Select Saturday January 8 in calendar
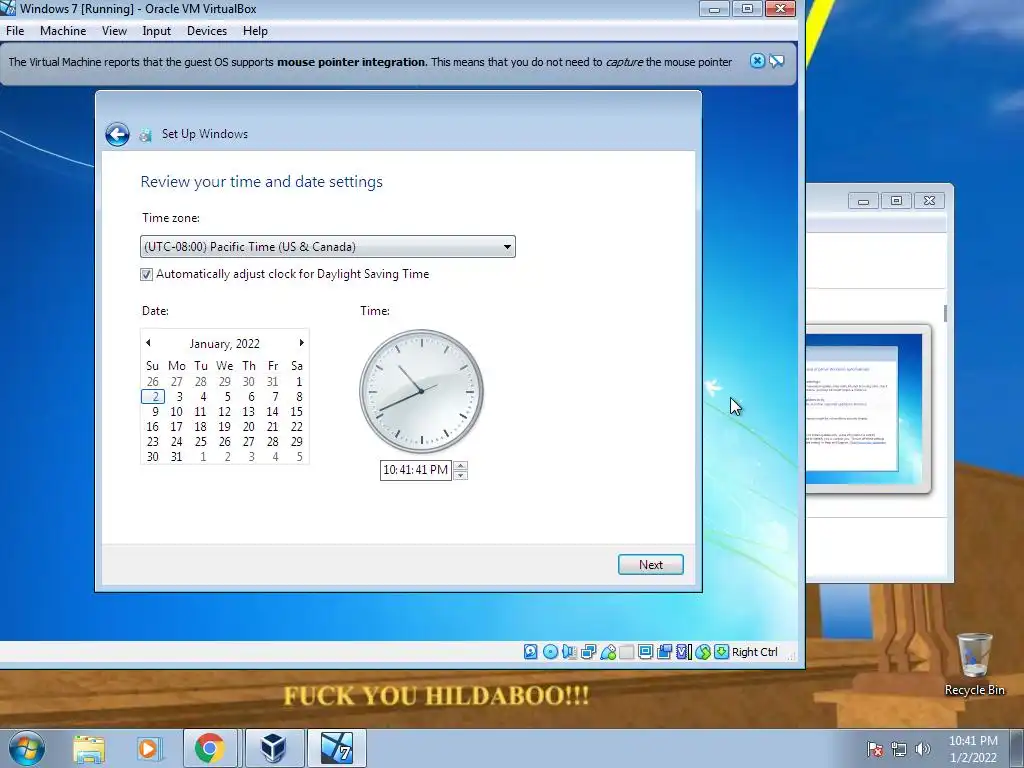Viewport: 1024px width, 768px height. pyautogui.click(x=298, y=396)
